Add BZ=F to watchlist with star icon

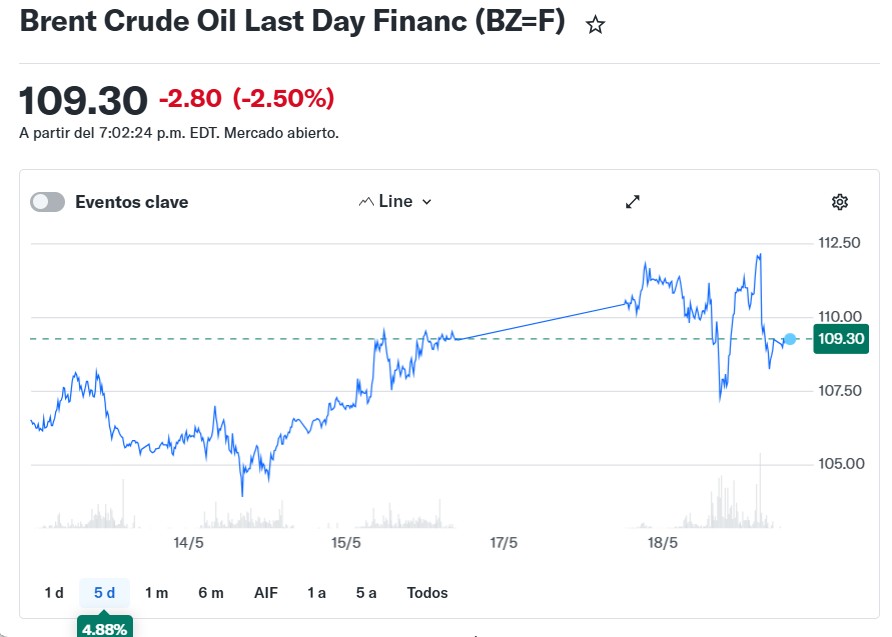pyautogui.click(x=595, y=25)
